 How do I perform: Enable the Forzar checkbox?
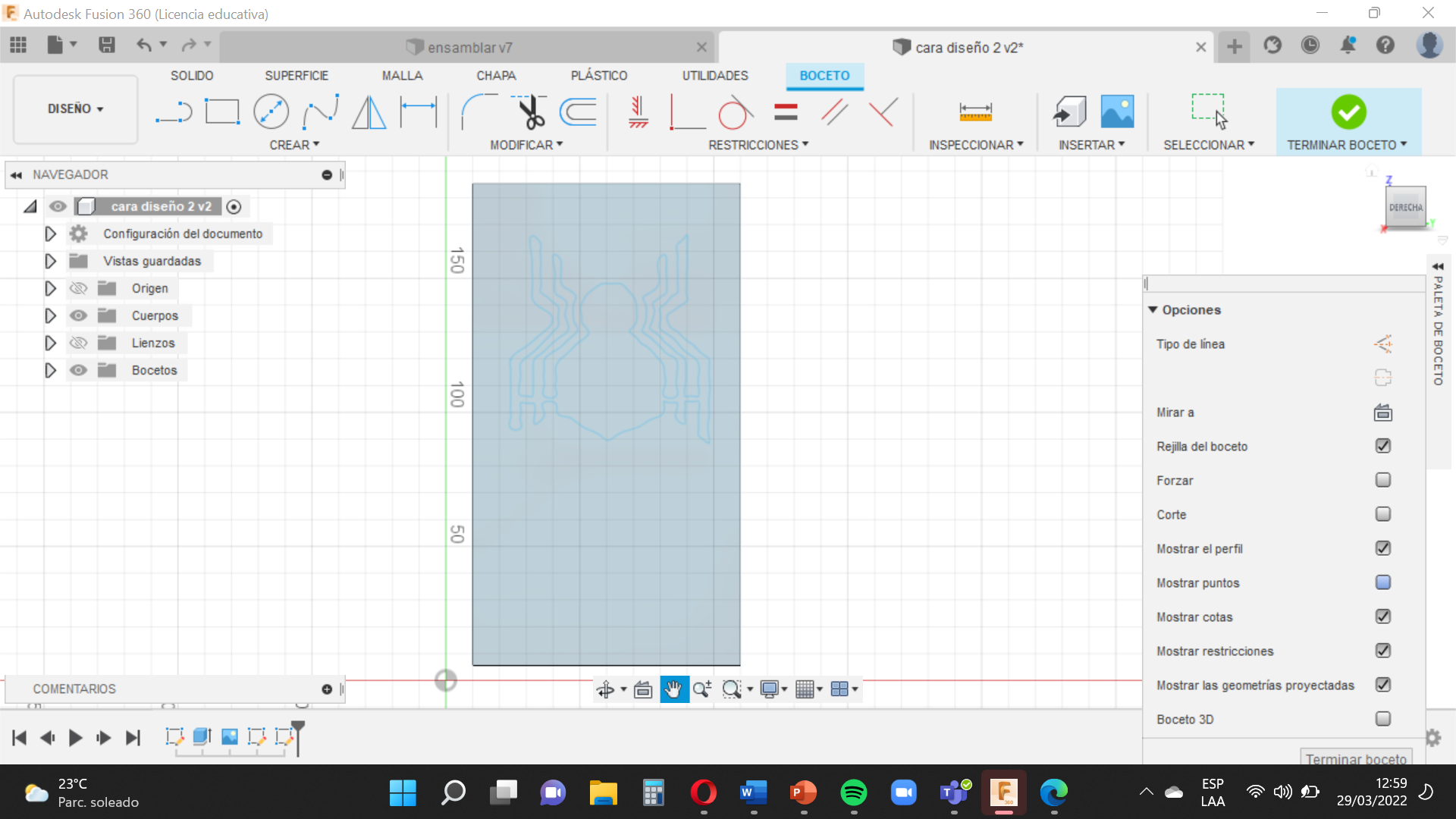[1382, 480]
